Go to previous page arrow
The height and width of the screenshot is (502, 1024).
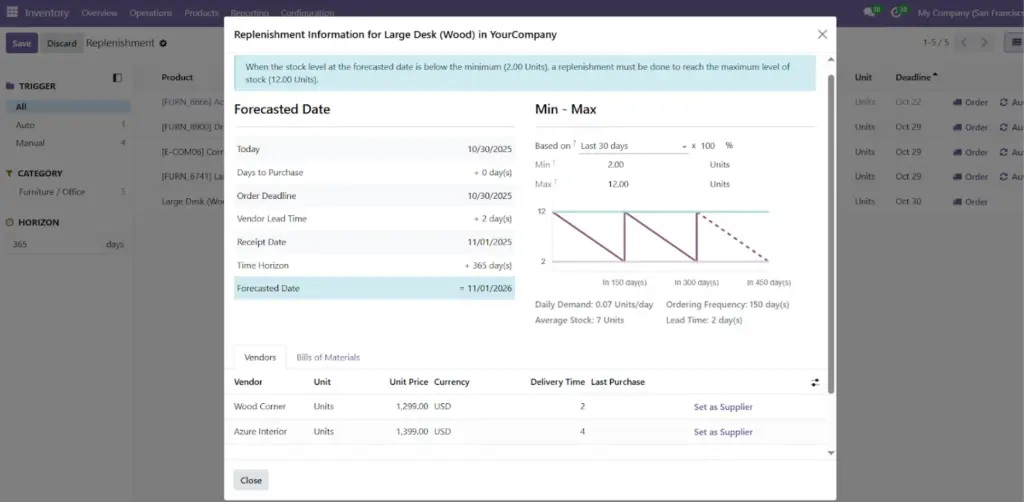point(963,43)
